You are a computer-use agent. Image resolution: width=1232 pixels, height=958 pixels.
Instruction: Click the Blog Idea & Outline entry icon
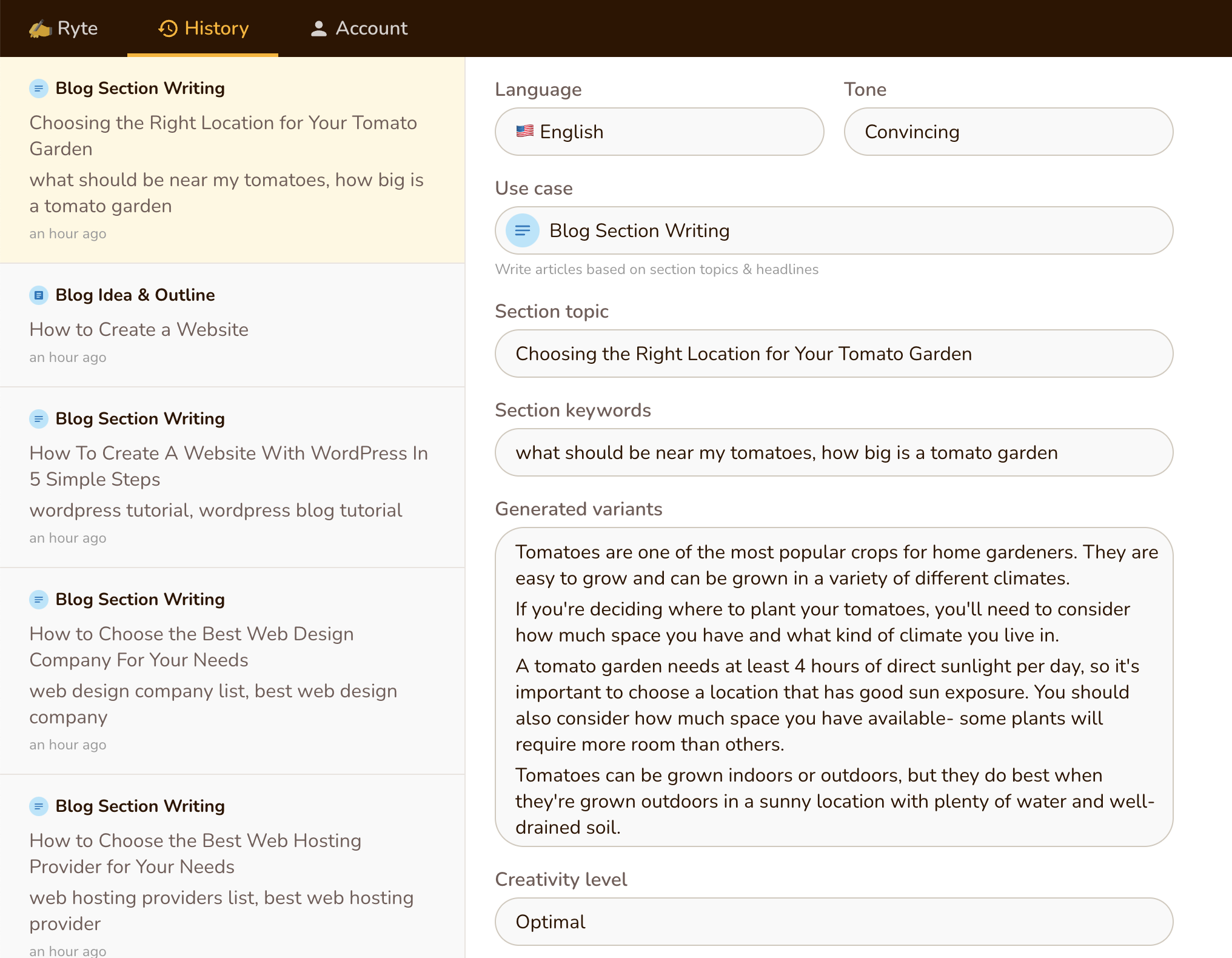39,295
